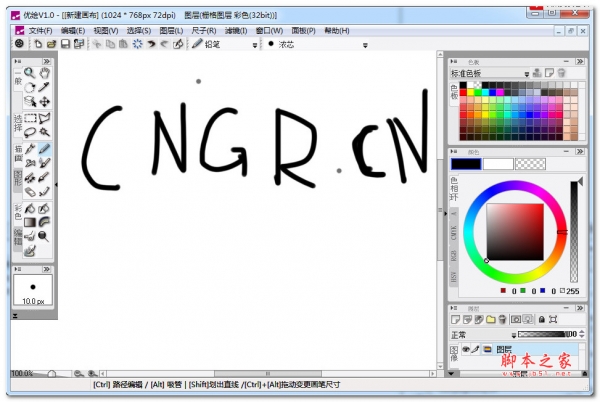The height and width of the screenshot is (402, 600).
Task: Select the Lasso selection tool
Action: [30, 132]
